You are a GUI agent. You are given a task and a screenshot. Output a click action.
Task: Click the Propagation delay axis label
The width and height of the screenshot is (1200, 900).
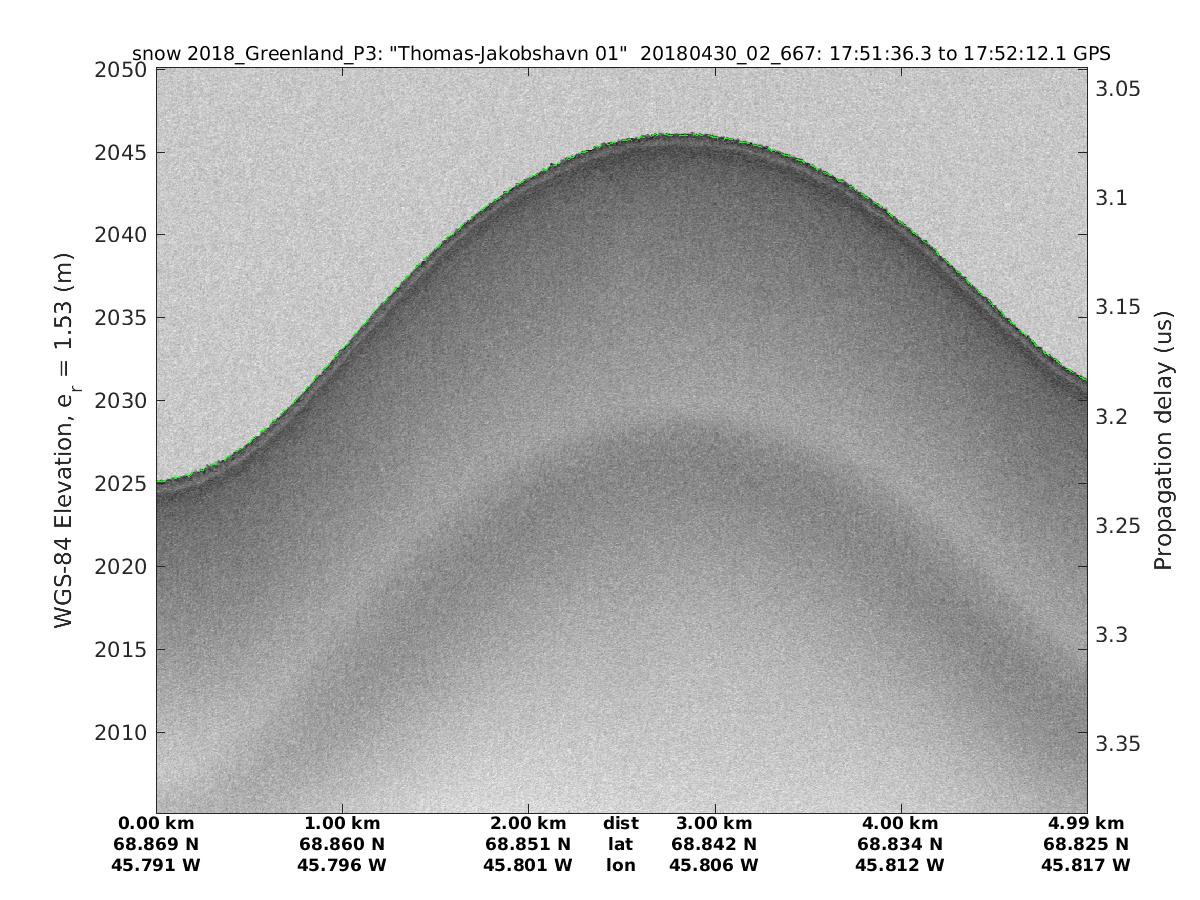(1162, 440)
